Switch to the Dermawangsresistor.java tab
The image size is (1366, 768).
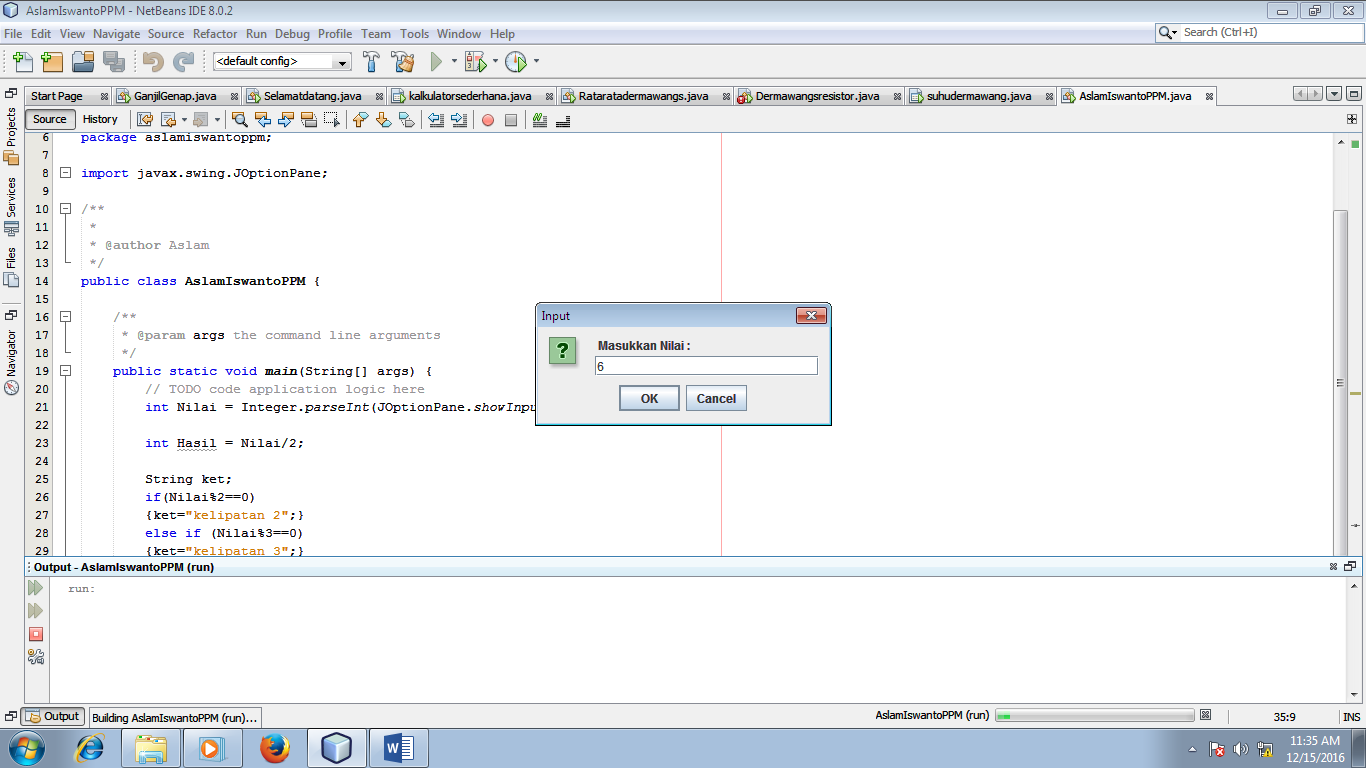[817, 96]
